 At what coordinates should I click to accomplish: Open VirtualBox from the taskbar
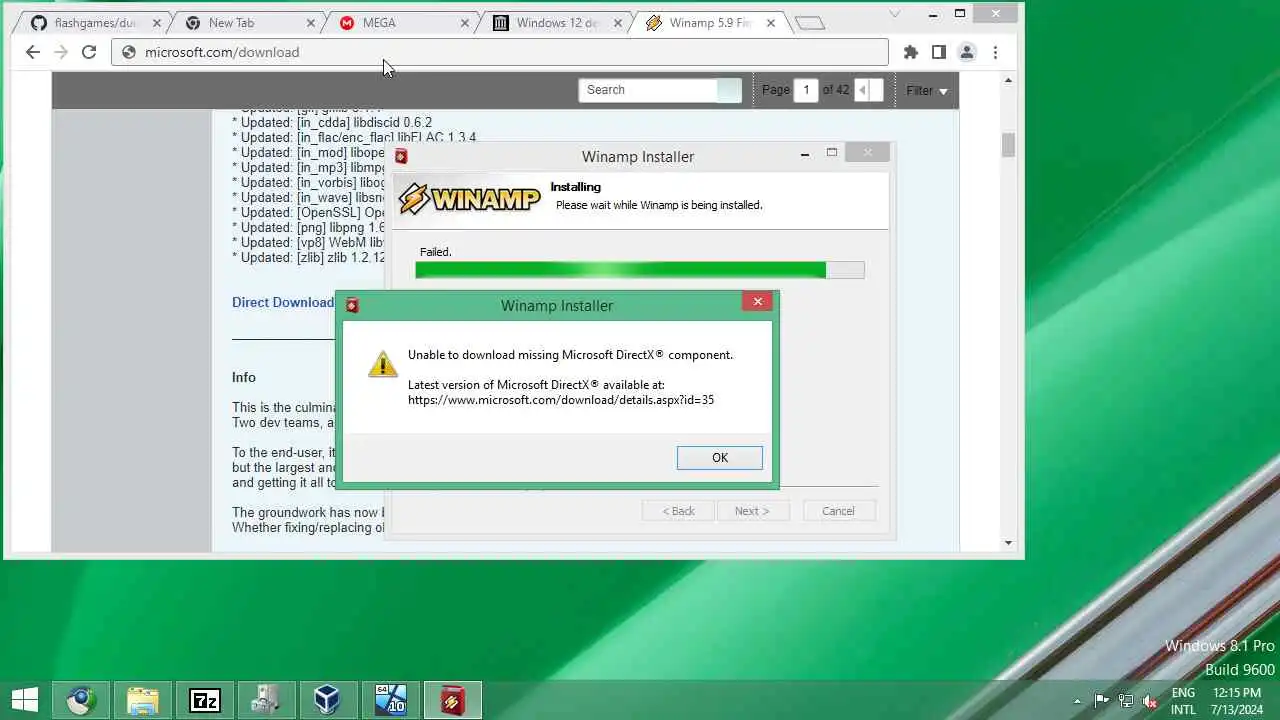327,700
